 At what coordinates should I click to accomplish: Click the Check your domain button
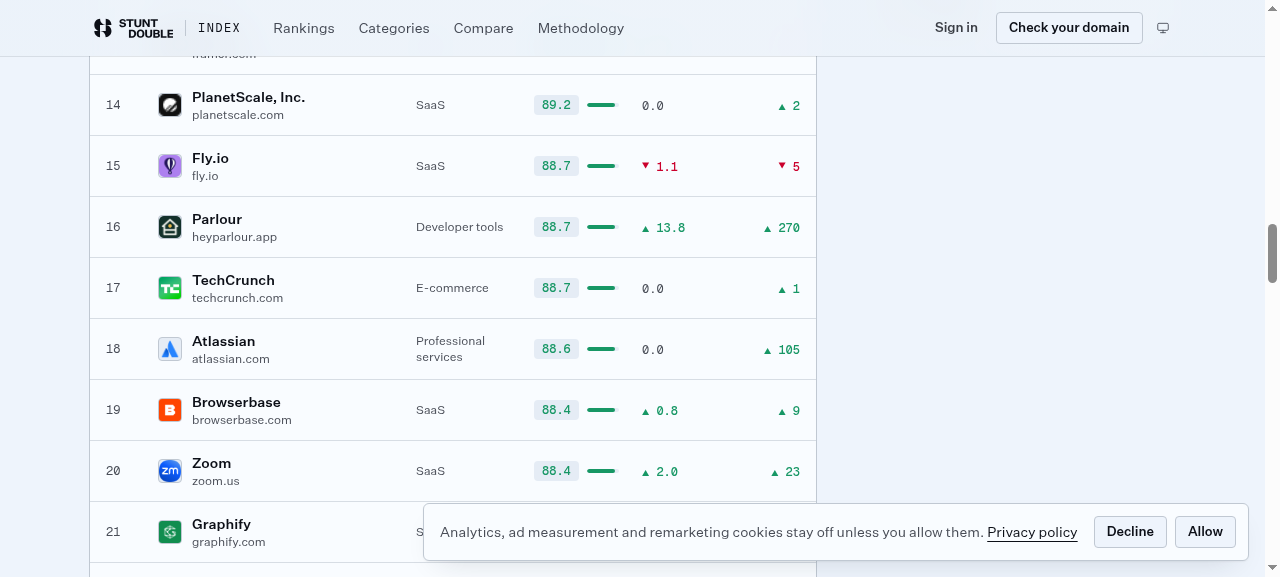[x=1069, y=28]
